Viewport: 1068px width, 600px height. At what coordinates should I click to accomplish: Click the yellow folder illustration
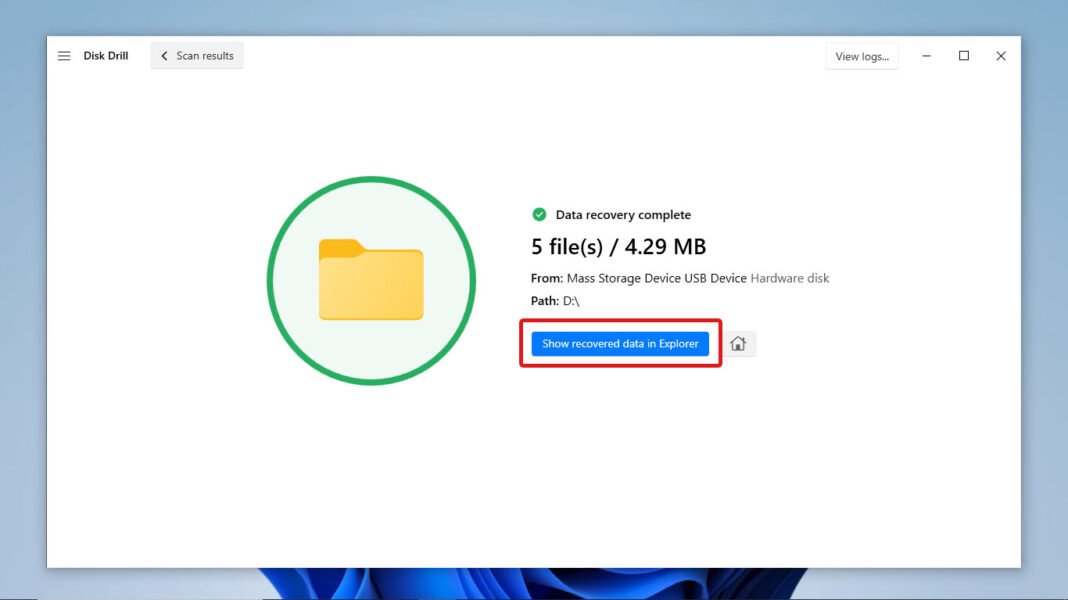(371, 280)
